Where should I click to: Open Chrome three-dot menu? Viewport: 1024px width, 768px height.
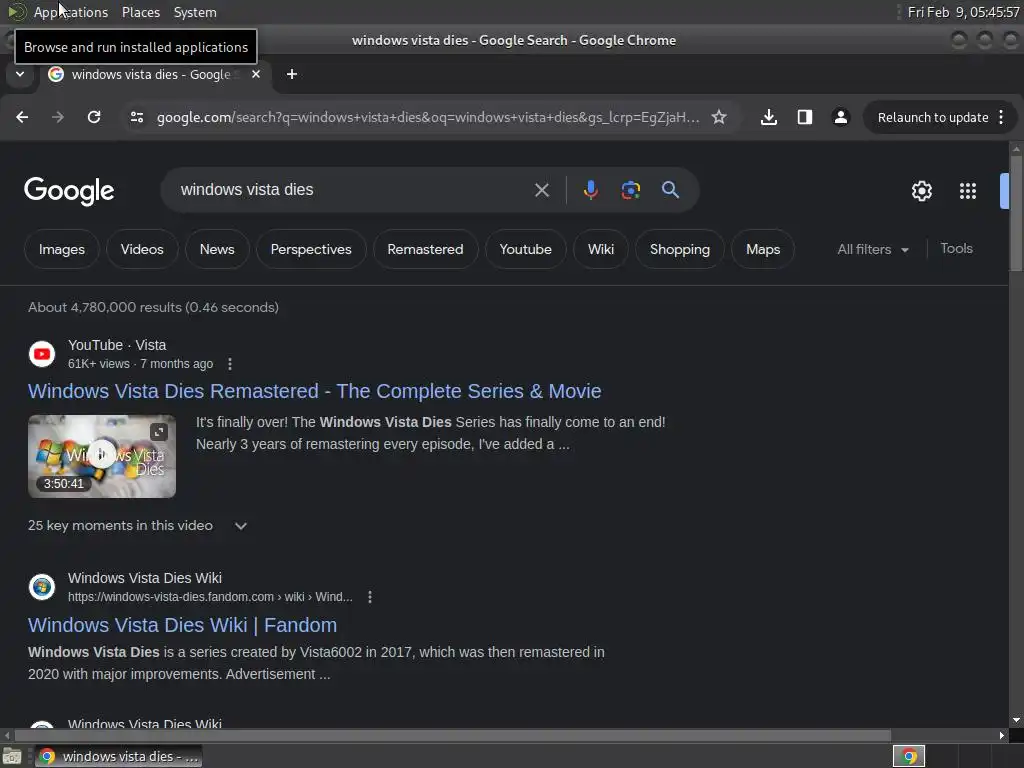pyautogui.click(x=1001, y=117)
